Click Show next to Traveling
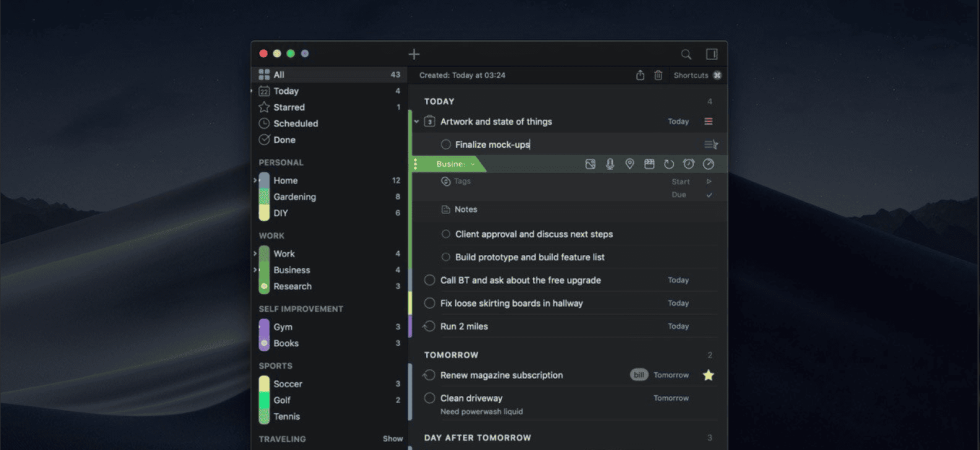Screen dimensions: 980x450 (393, 439)
